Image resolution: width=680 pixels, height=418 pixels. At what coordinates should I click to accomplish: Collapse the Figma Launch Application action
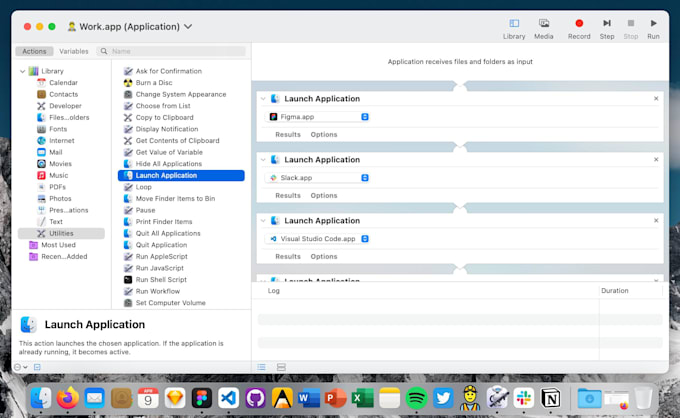pyautogui.click(x=263, y=99)
